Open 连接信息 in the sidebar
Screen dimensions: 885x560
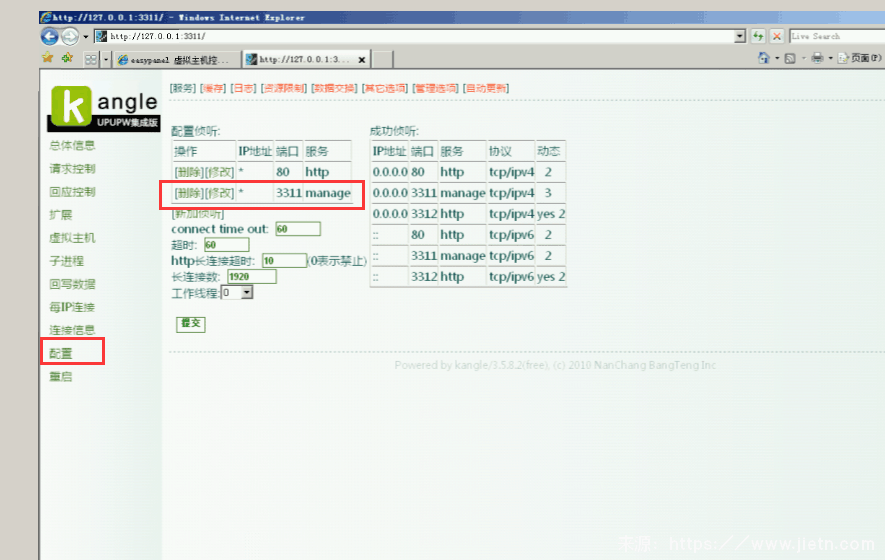(x=72, y=330)
